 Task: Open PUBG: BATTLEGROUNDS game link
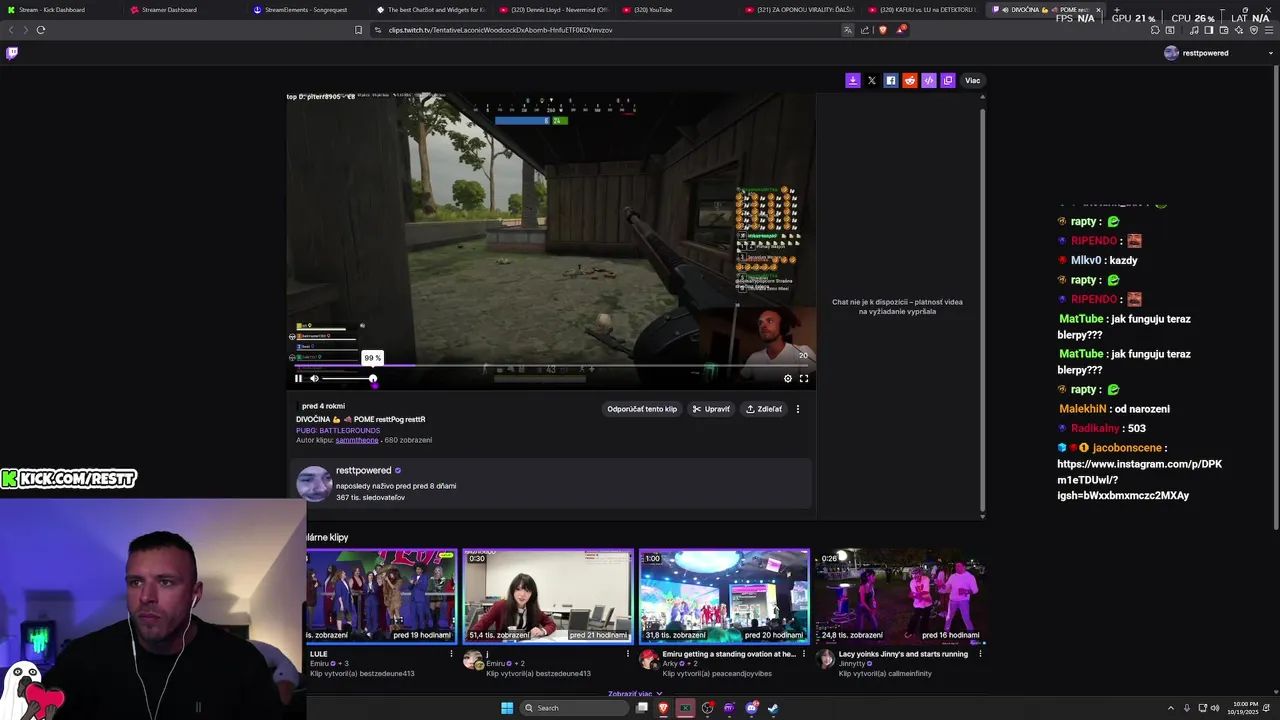click(338, 430)
